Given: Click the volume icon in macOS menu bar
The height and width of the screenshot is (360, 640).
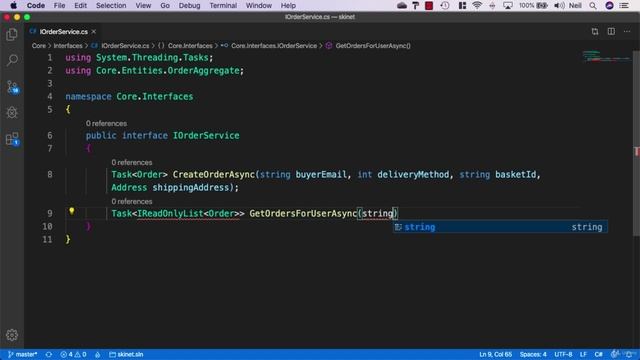Looking at the screenshot, I should pos(559,5).
